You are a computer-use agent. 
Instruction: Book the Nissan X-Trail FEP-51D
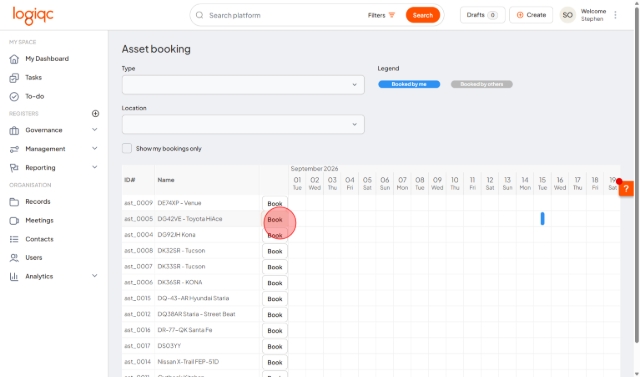pos(275,362)
